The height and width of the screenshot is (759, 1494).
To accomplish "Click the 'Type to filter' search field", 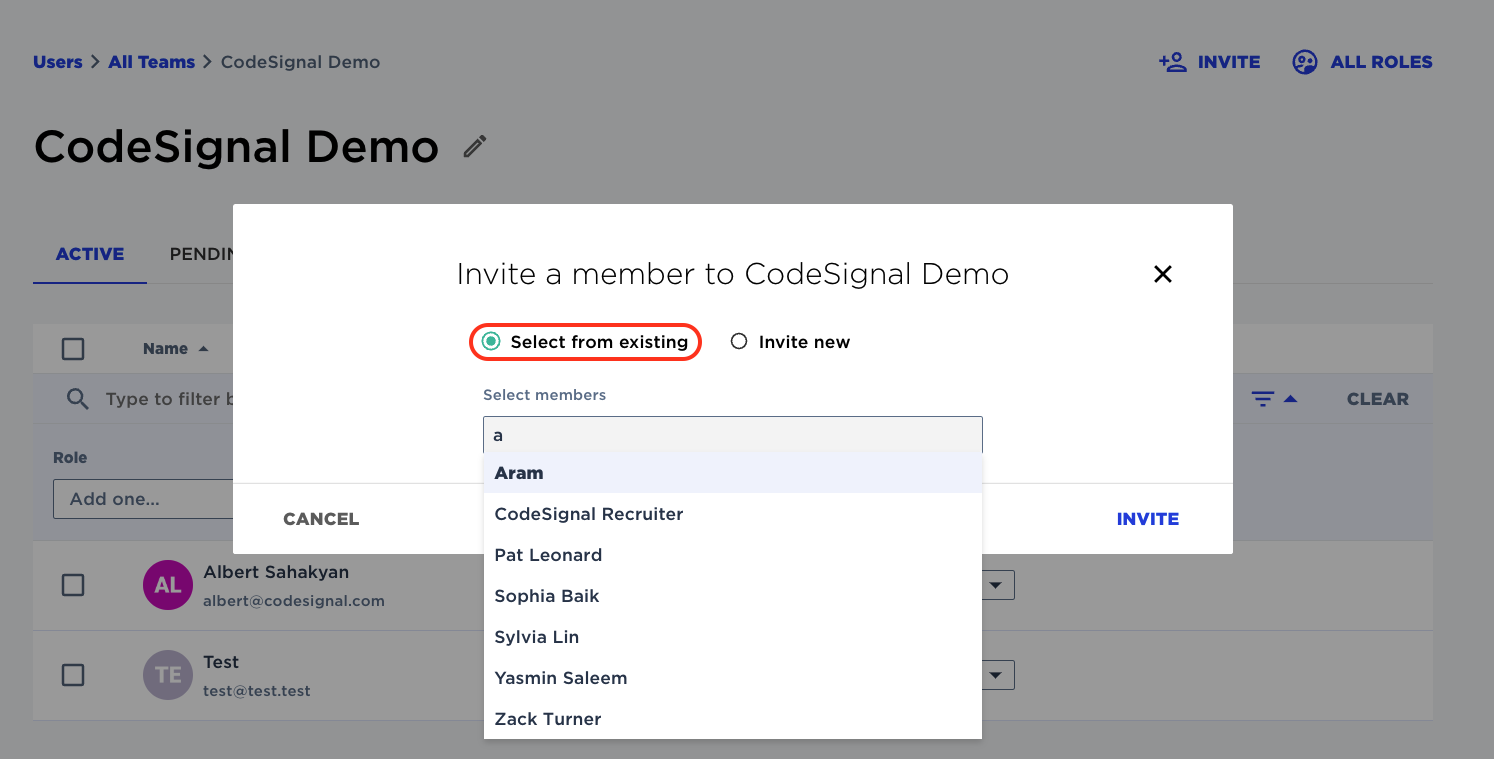I will [168, 399].
